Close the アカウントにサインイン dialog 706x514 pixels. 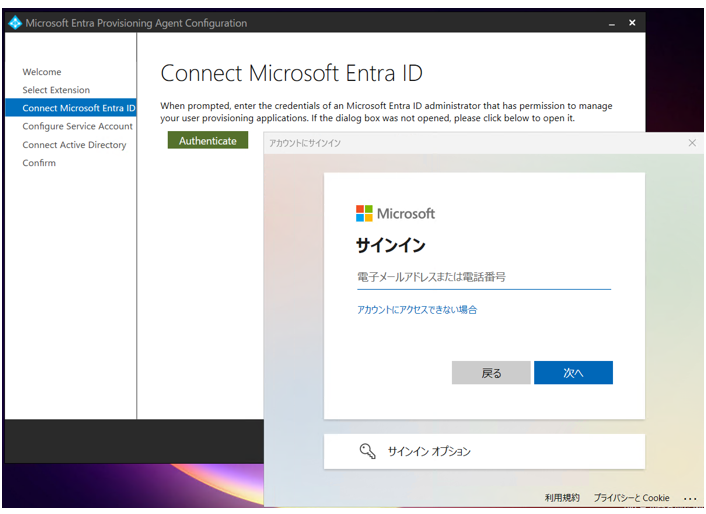692,143
